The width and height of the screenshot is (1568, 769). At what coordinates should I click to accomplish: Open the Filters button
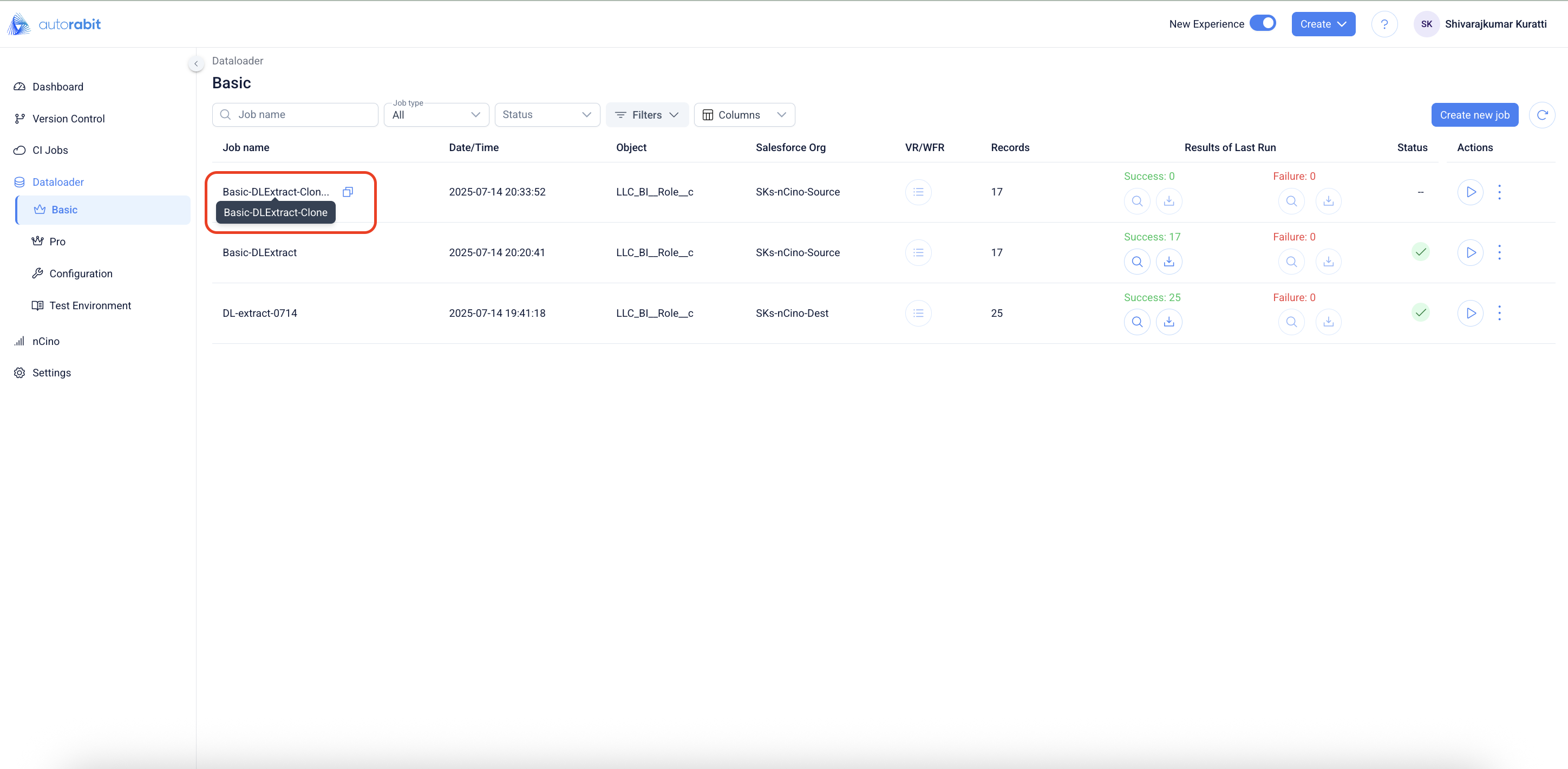(x=646, y=115)
